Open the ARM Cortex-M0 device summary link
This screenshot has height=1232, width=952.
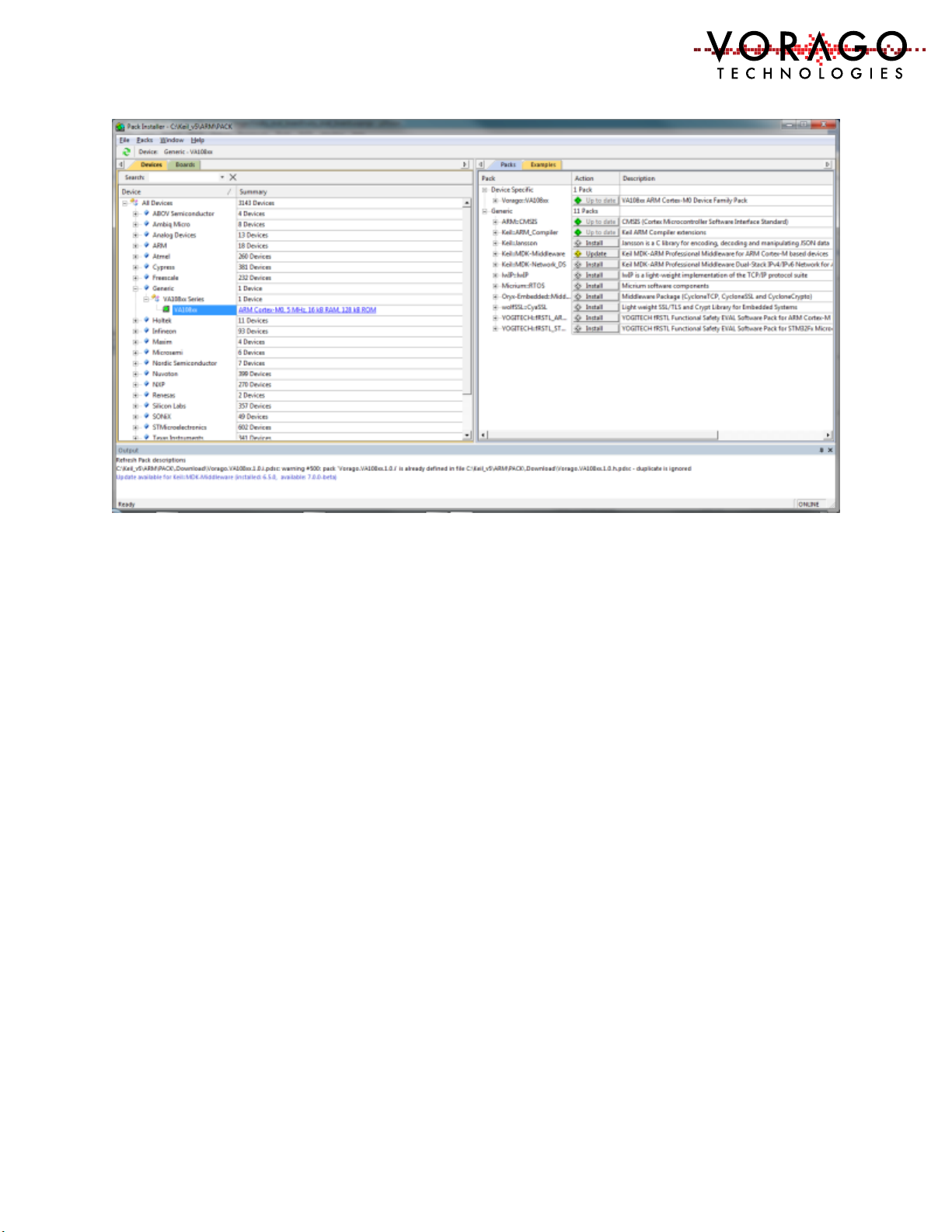(307, 309)
